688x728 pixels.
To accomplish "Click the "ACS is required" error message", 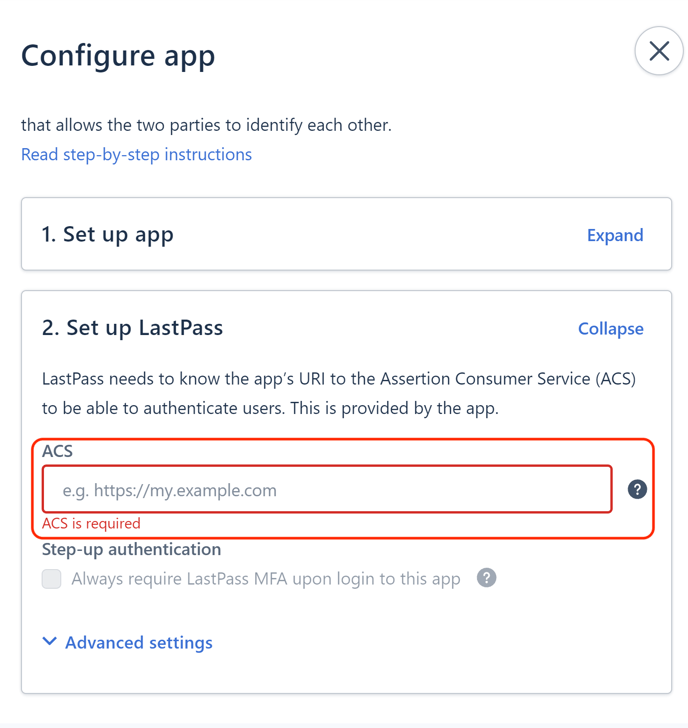I will pyautogui.click(x=91, y=523).
